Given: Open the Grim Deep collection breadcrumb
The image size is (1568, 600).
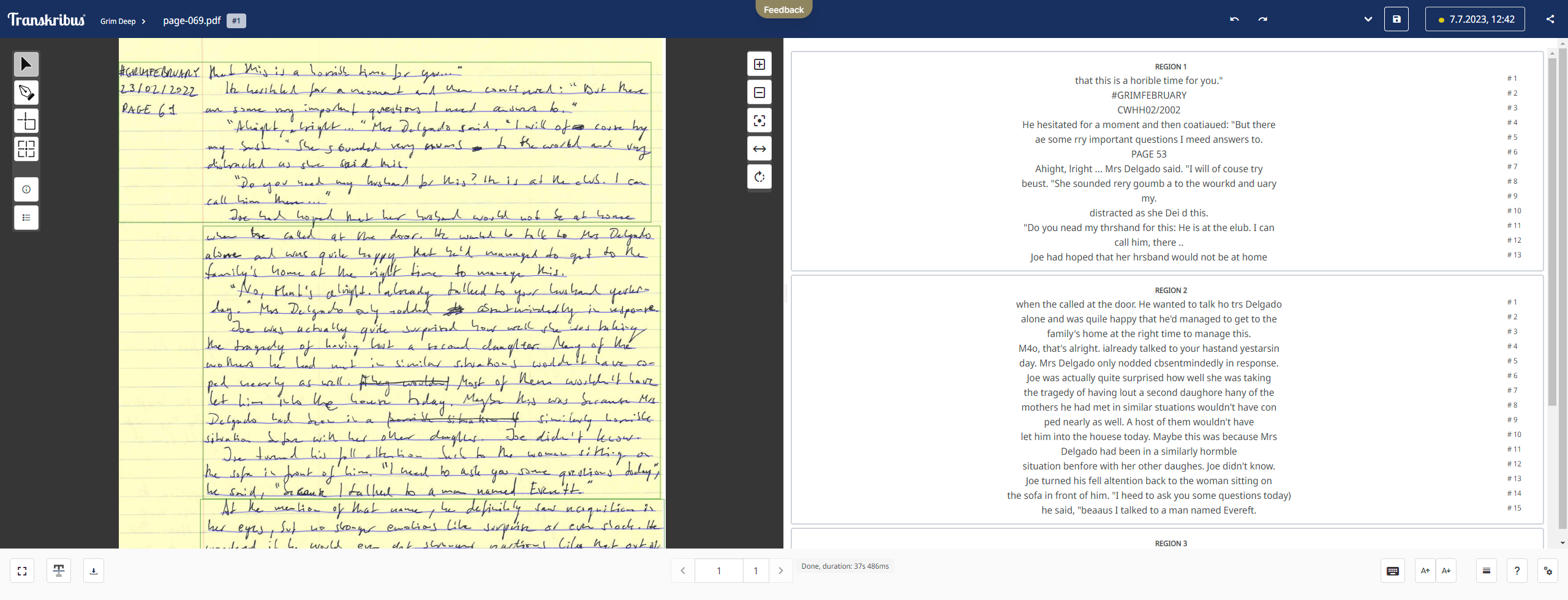Looking at the screenshot, I should point(118,21).
